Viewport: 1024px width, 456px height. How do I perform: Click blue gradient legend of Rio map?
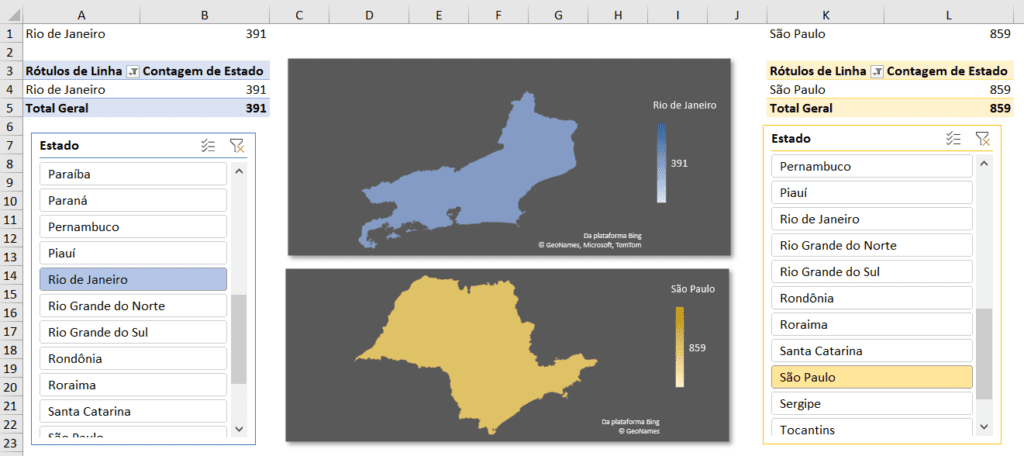(662, 163)
